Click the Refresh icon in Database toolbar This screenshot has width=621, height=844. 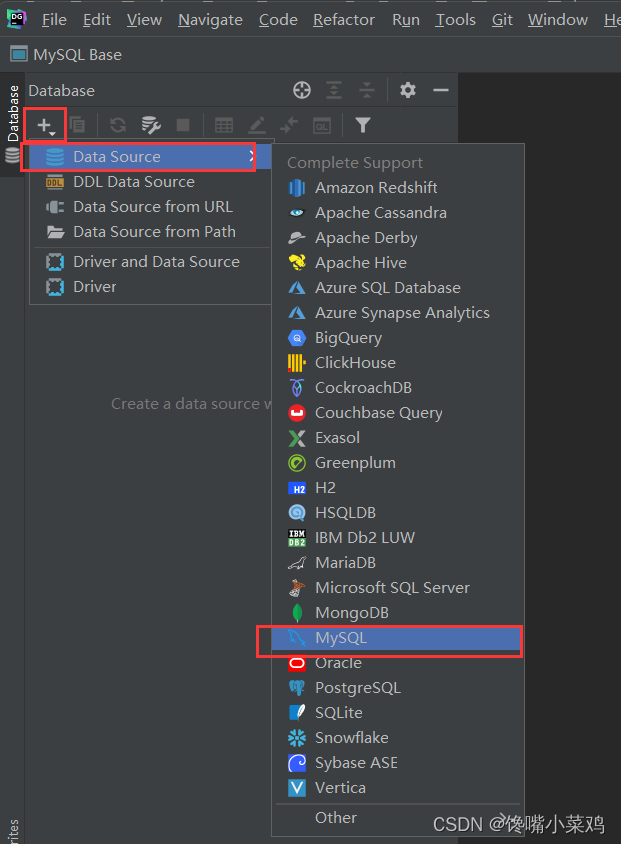[118, 125]
